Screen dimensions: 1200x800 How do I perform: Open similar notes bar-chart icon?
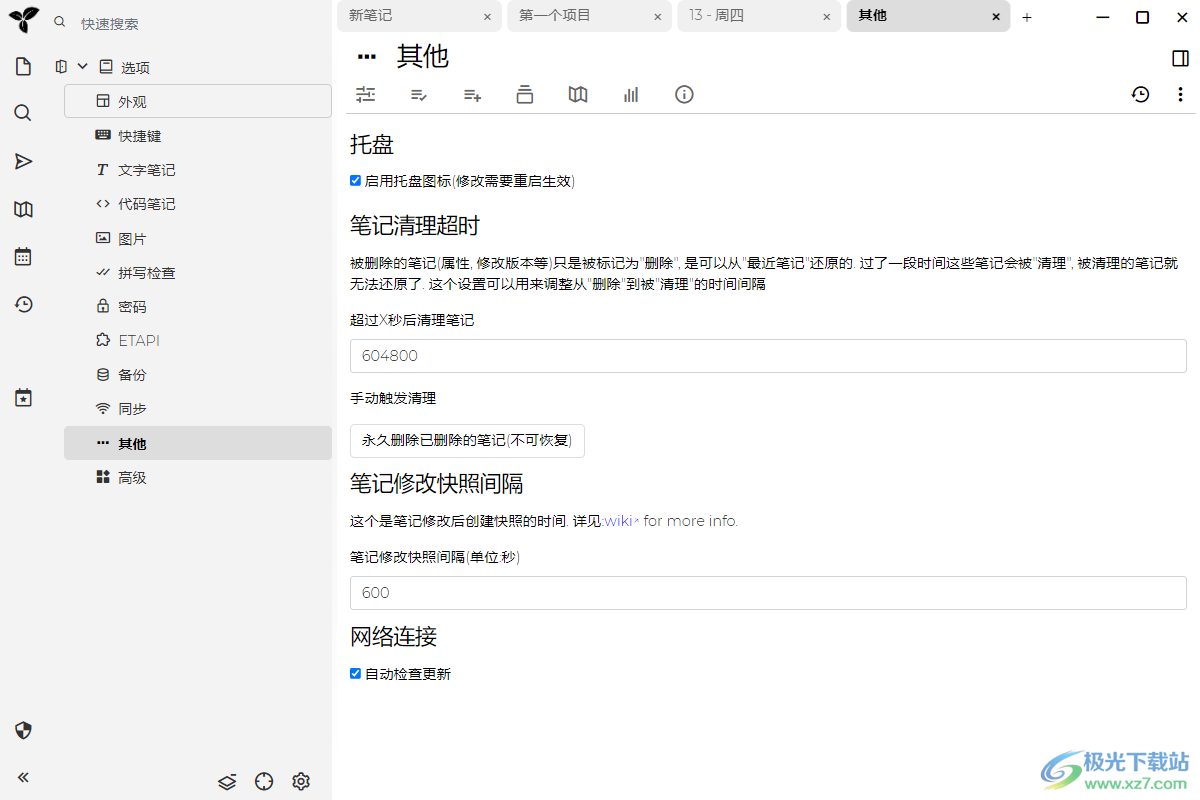631,94
